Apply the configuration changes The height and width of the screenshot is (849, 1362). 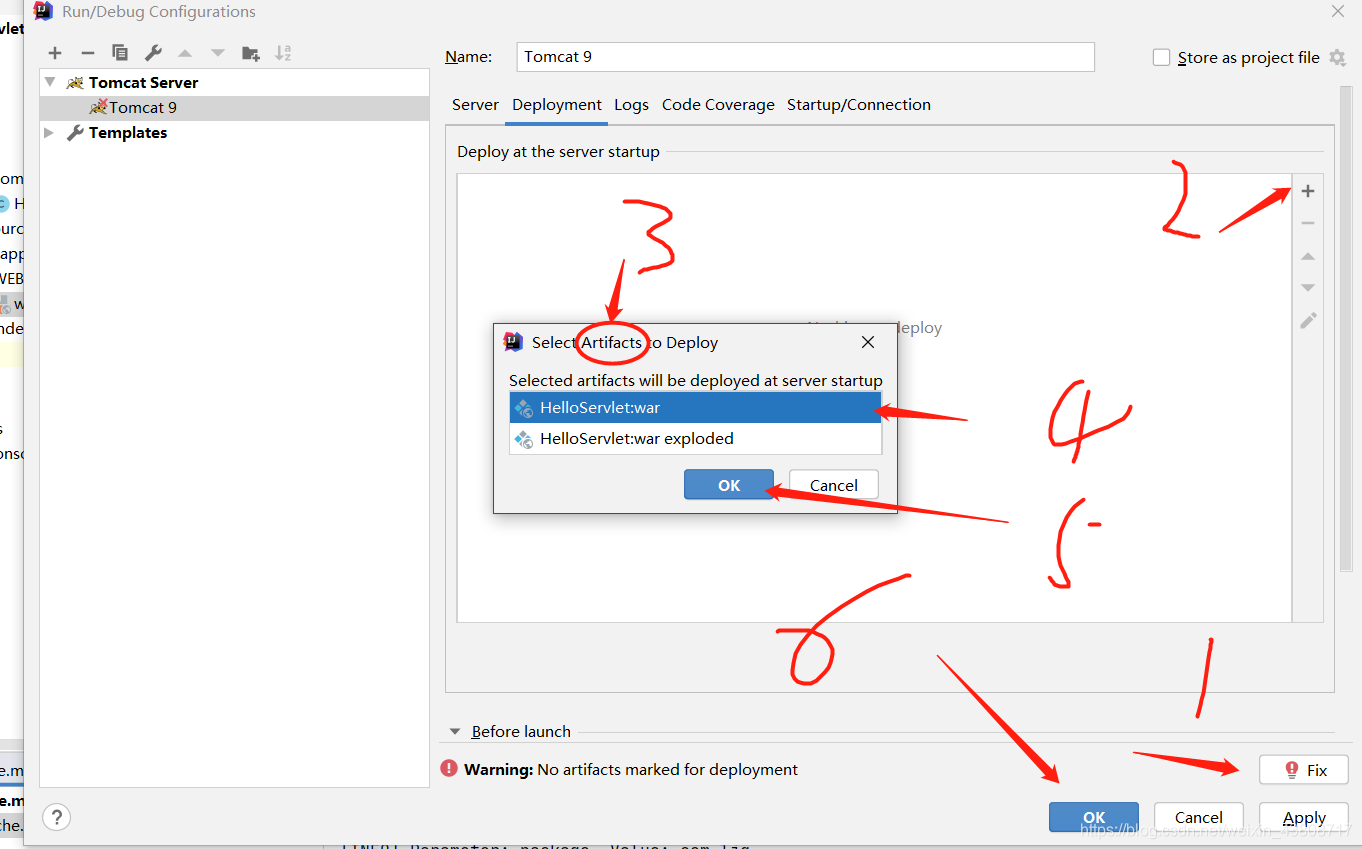pyautogui.click(x=1304, y=817)
